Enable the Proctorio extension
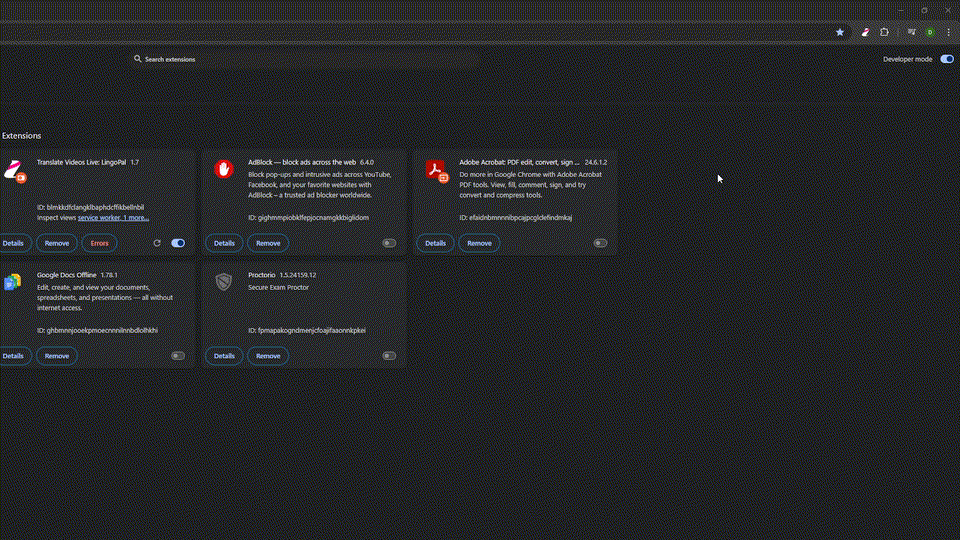 click(389, 356)
